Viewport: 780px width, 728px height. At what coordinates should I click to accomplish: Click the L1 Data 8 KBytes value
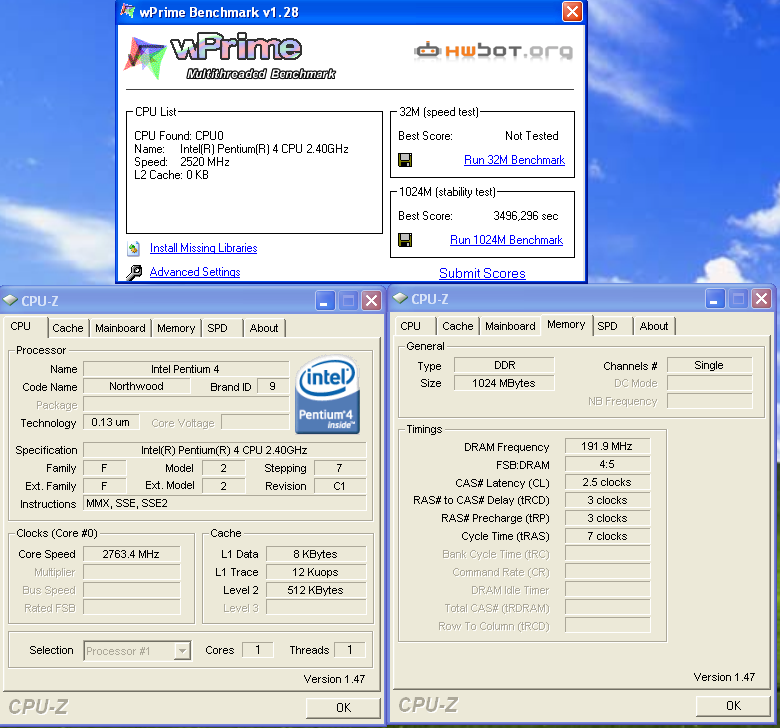tap(316, 554)
